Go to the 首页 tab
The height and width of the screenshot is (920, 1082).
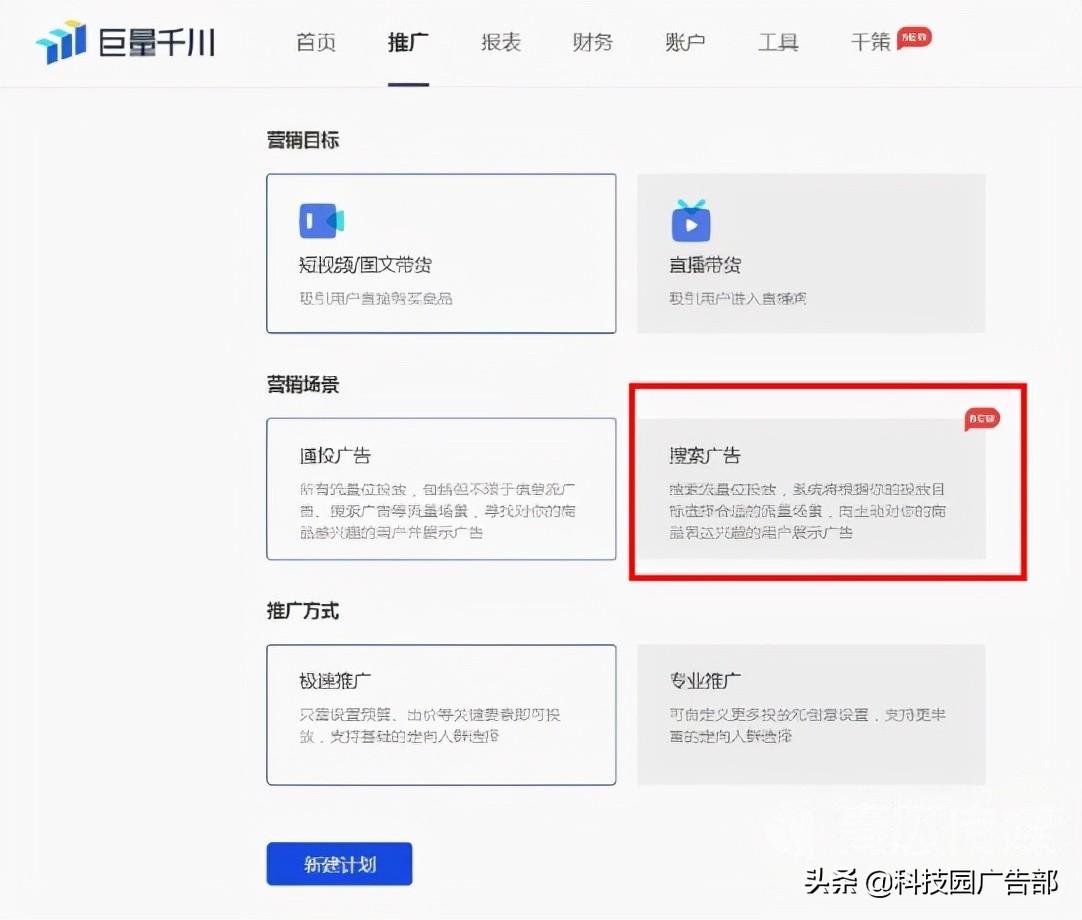(x=316, y=43)
